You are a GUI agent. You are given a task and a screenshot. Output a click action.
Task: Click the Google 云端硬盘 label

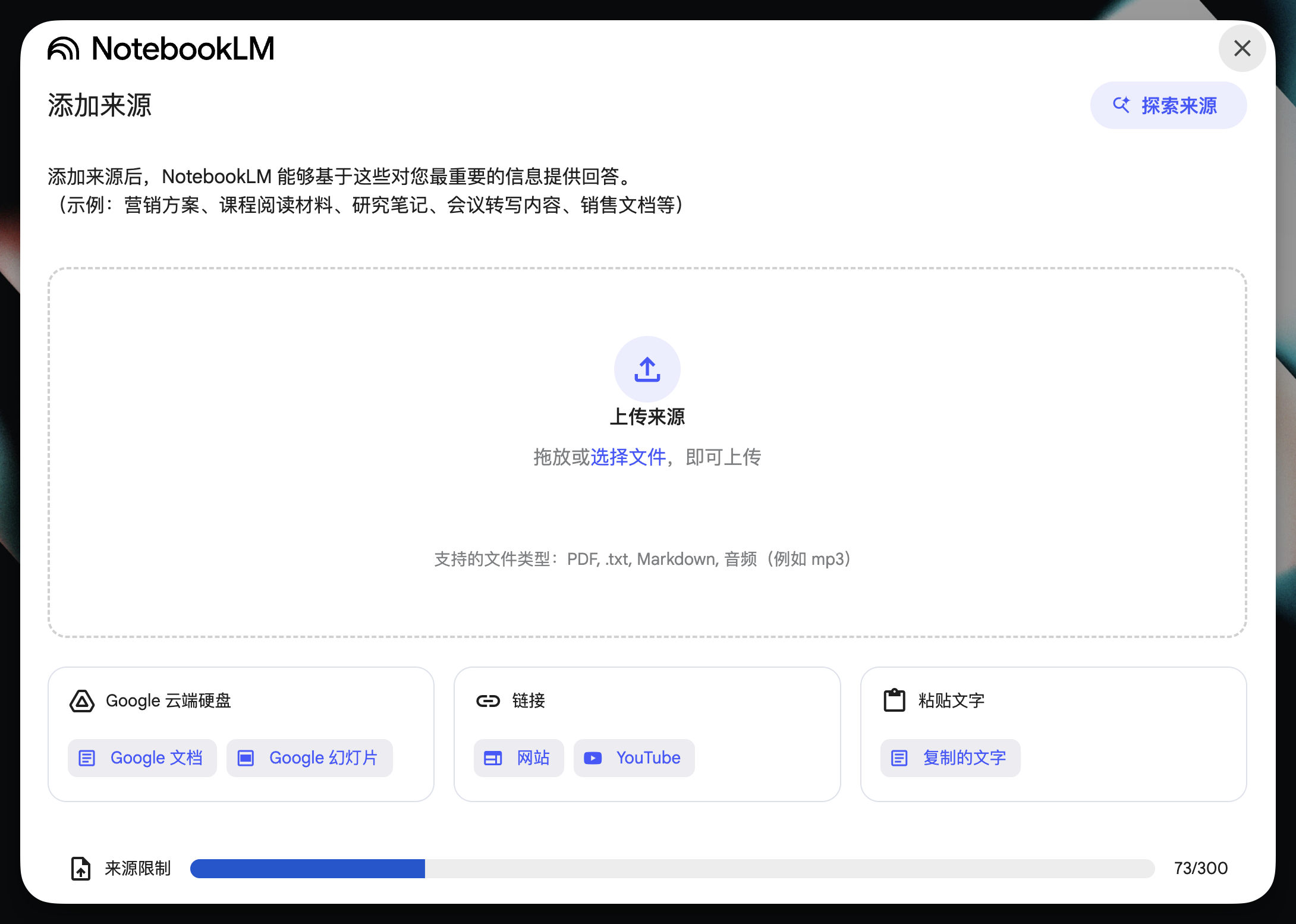coord(168,701)
